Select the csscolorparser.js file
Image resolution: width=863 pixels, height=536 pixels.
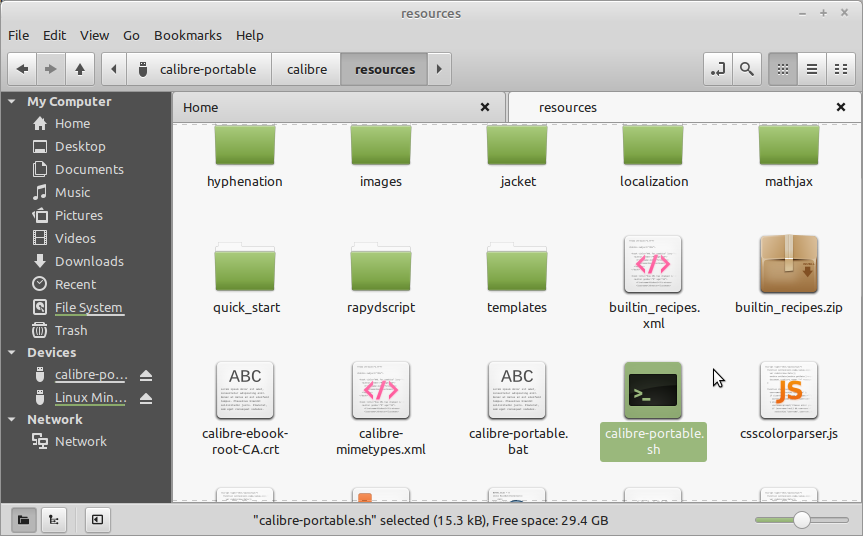click(789, 401)
